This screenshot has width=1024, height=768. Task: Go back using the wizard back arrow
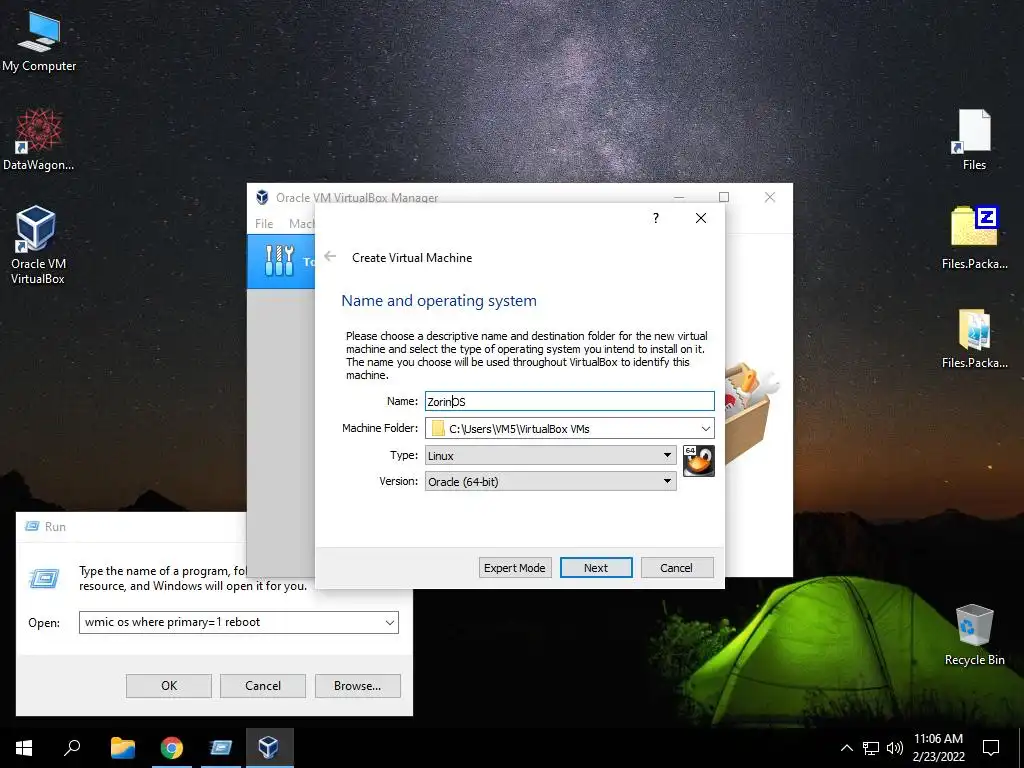coord(330,257)
